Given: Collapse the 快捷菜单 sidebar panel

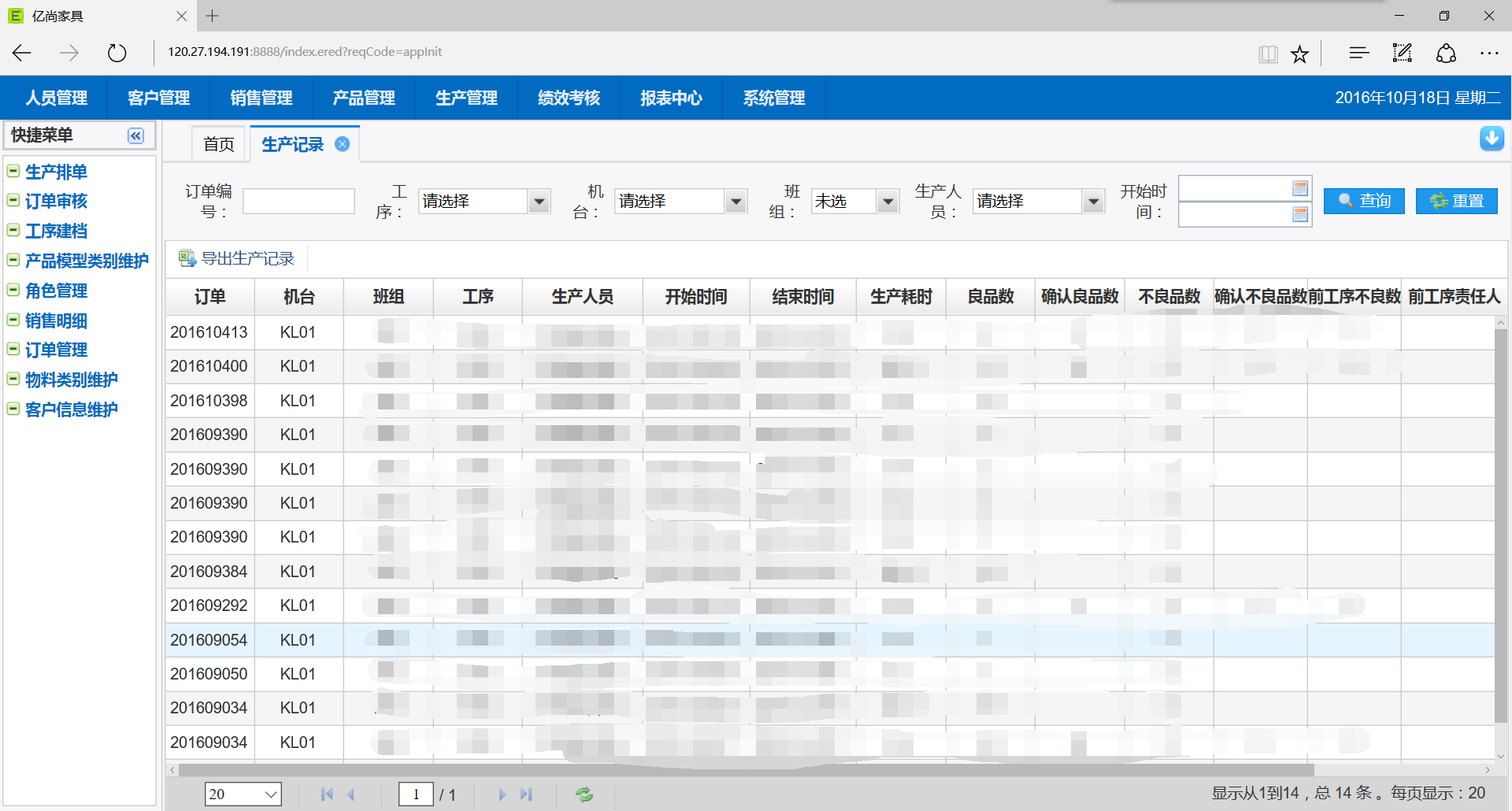Looking at the screenshot, I should click(x=135, y=135).
